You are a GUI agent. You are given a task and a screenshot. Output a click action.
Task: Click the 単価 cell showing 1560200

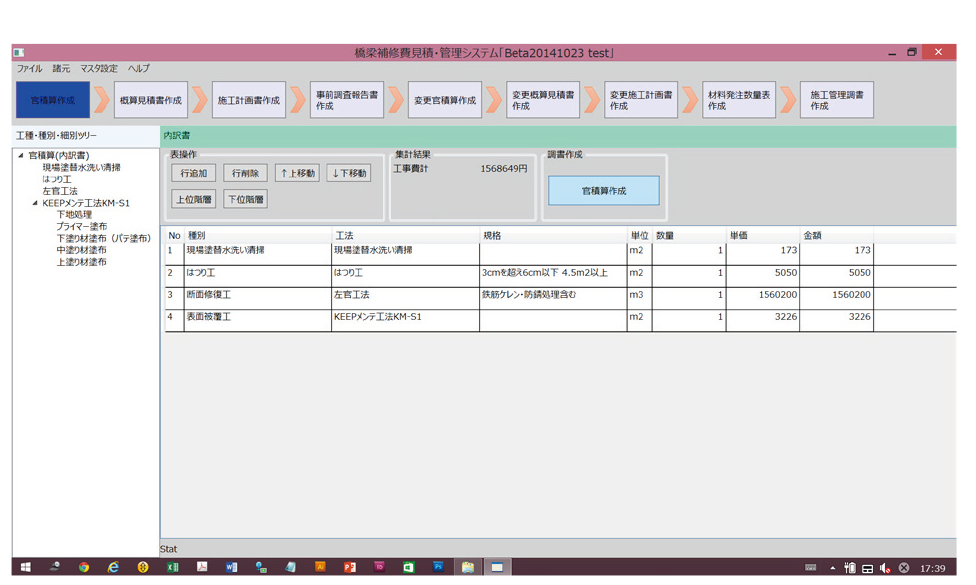tap(763, 296)
